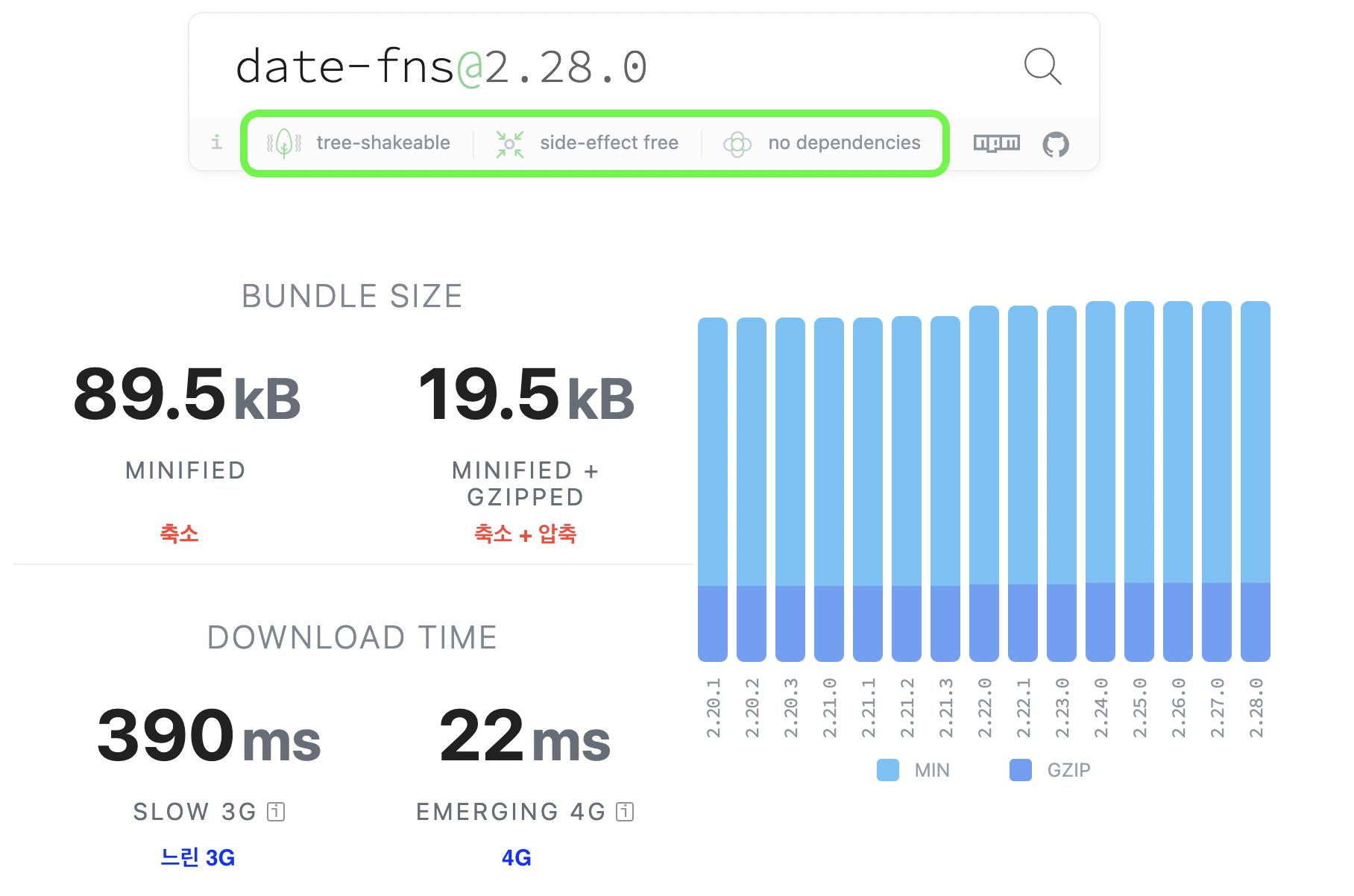Select the bar for version 2.20.2
Viewport: 1354px width, 896px height.
(752, 489)
